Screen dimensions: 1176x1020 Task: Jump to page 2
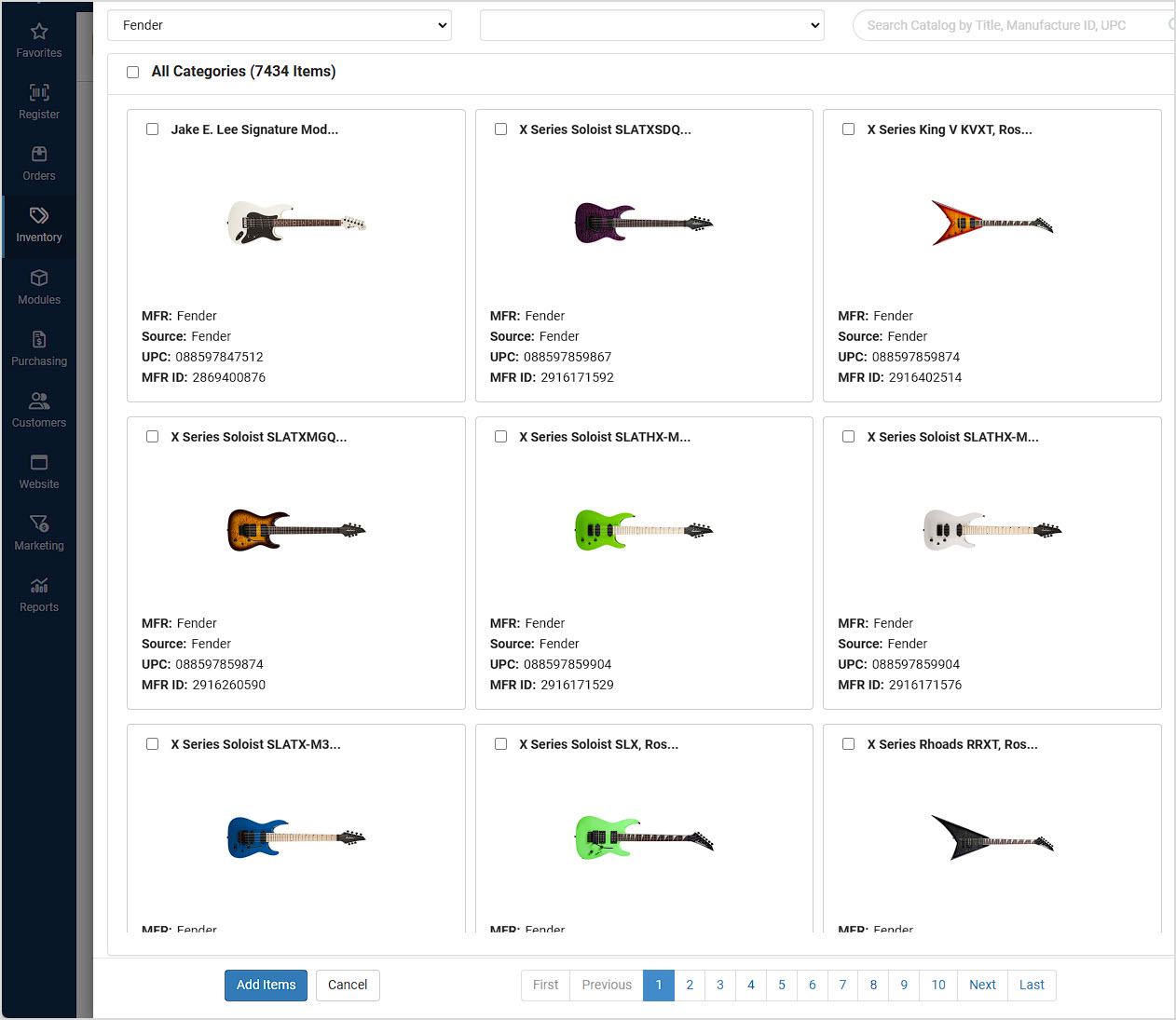pos(690,986)
